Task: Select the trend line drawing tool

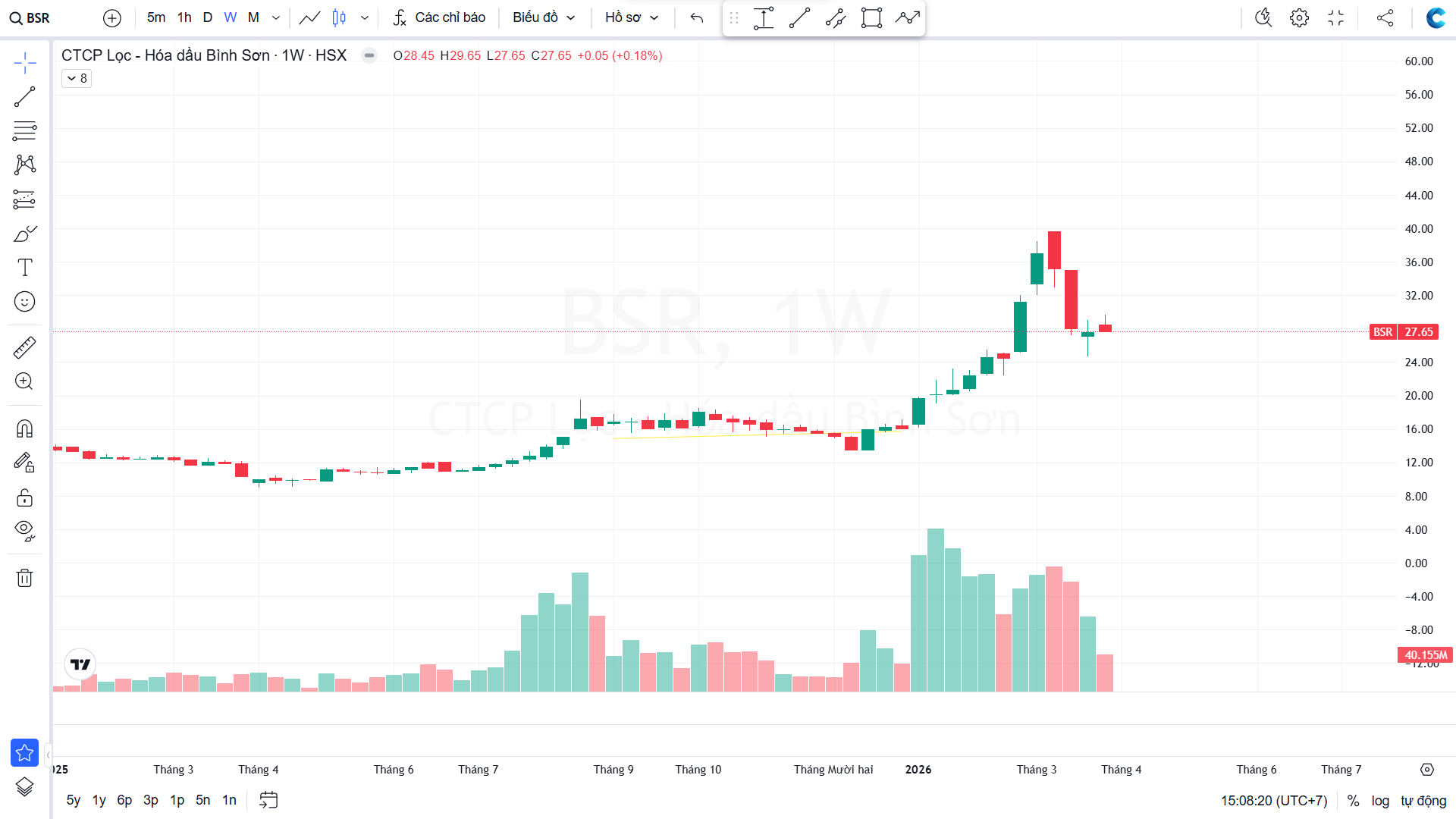Action: (24, 97)
